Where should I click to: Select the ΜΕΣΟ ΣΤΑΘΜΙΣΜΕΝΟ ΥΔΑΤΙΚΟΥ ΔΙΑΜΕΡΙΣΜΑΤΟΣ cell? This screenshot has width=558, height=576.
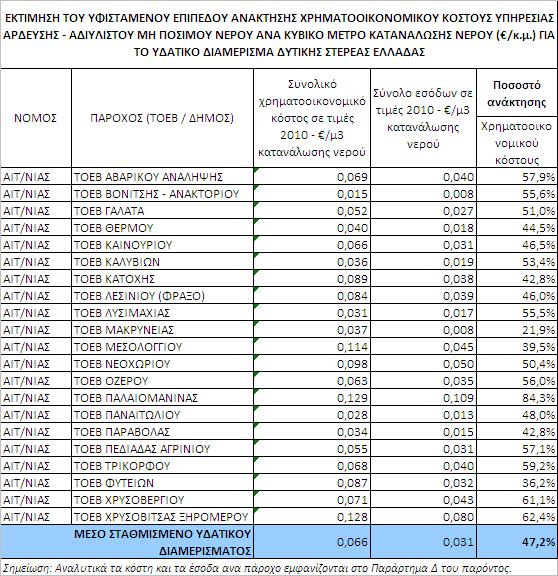(127, 542)
